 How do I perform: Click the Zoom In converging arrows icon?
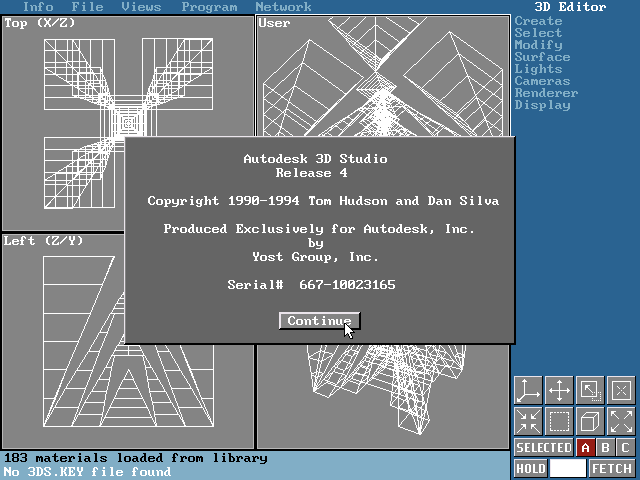(x=528, y=421)
